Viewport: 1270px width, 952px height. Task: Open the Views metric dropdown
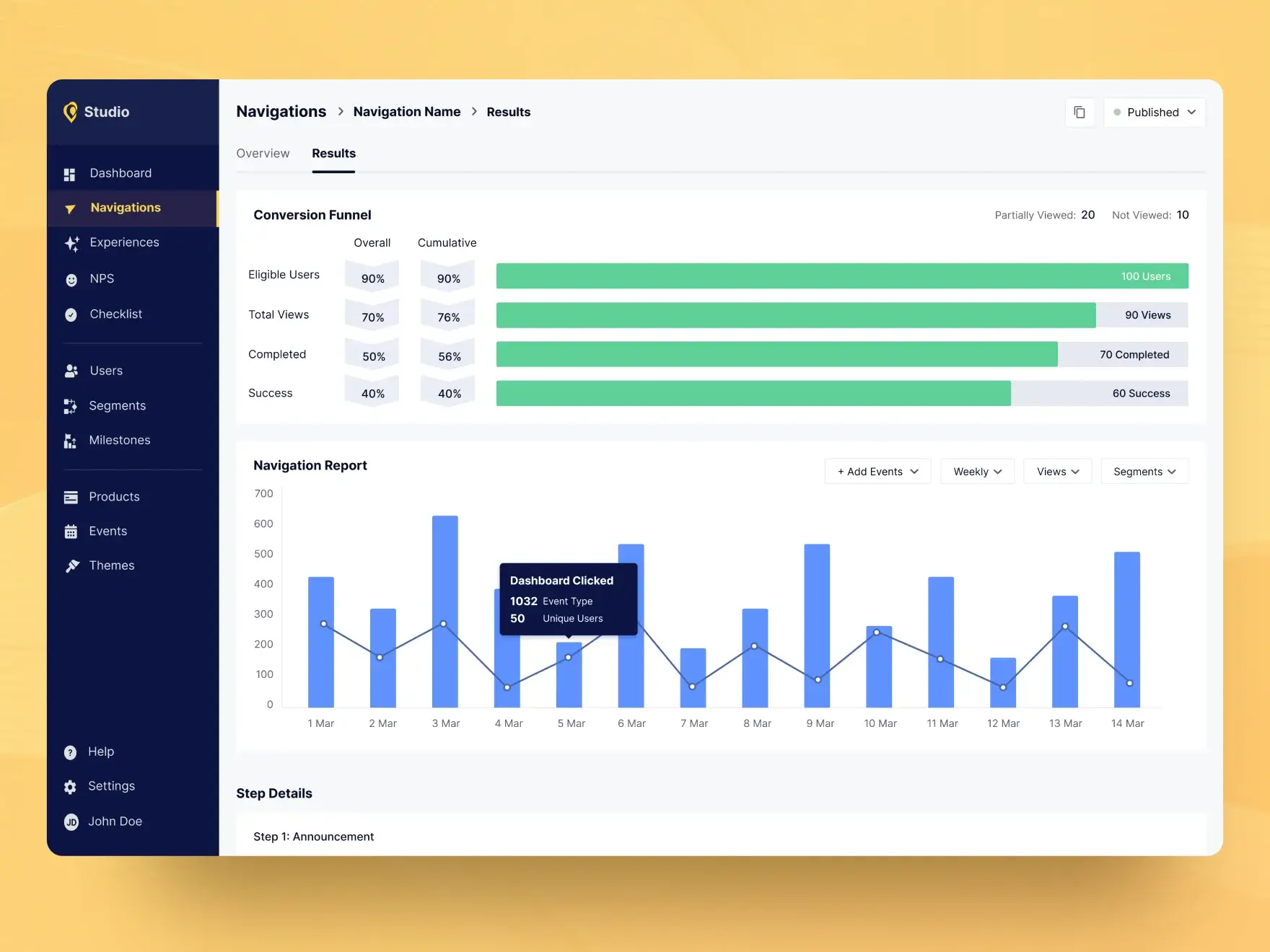pyautogui.click(x=1057, y=472)
